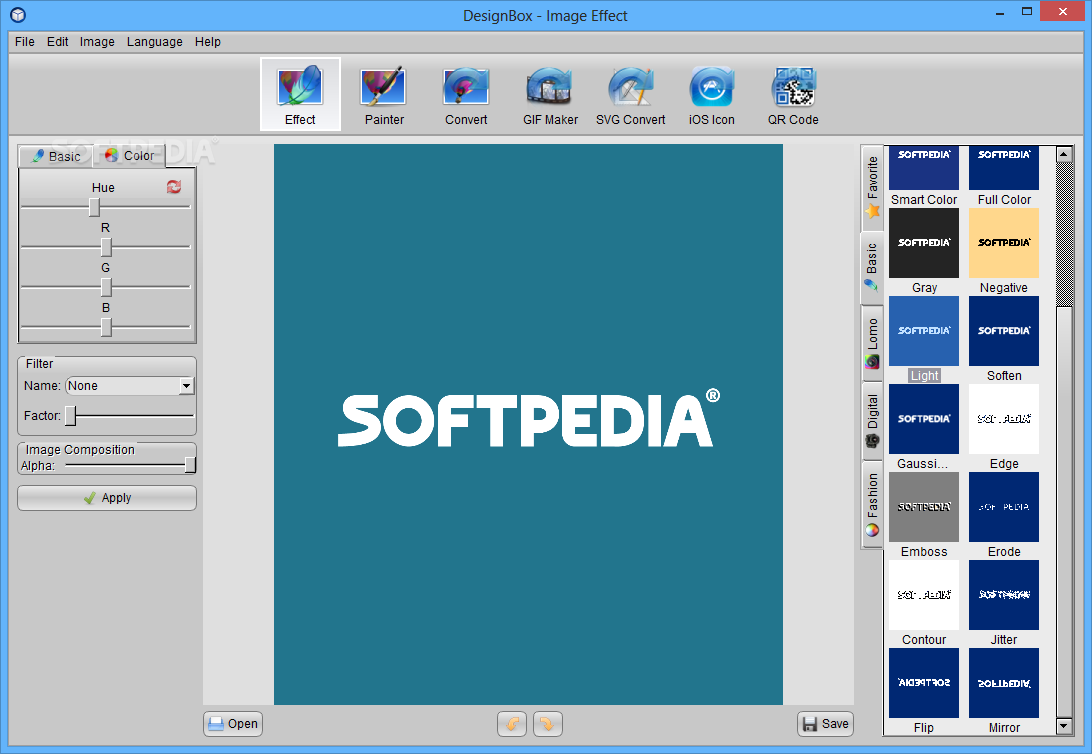Open the Convert tool
This screenshot has height=754, width=1092.
[x=466, y=94]
